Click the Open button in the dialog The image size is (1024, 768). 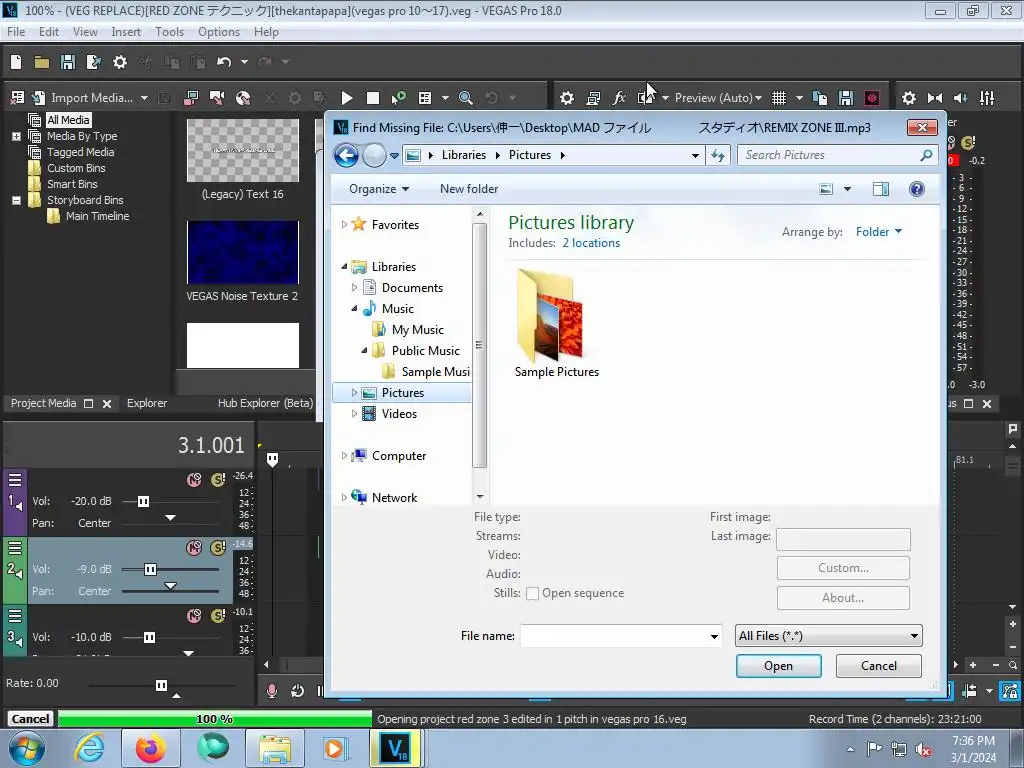coord(778,666)
